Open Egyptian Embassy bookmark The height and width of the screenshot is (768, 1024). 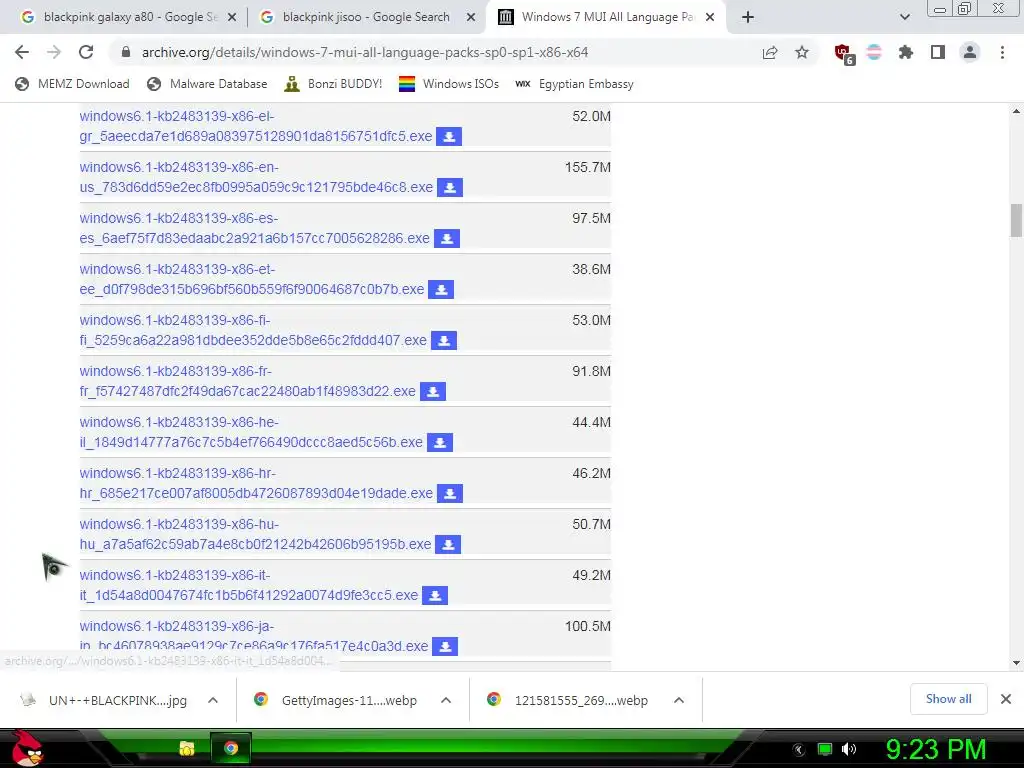pos(574,84)
